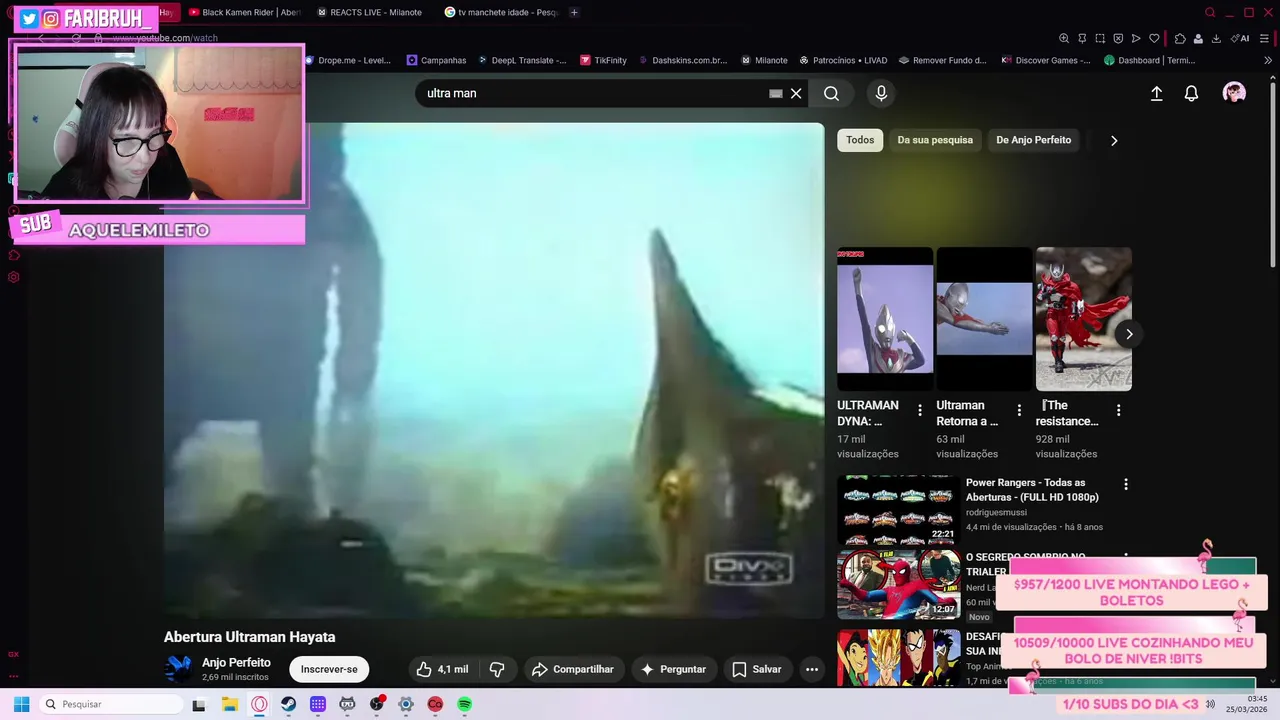Open the browser downloads icon

1216,38
